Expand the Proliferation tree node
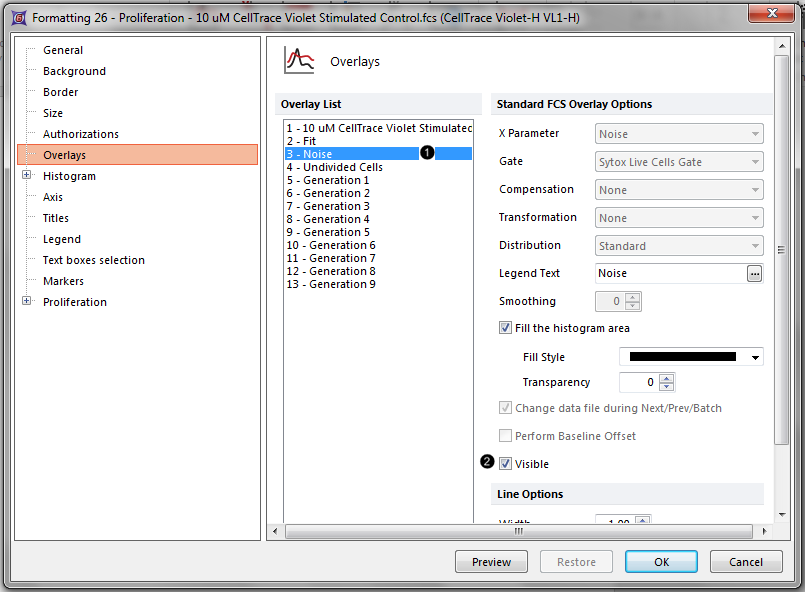Viewport: 805px width, 592px height. point(27,302)
